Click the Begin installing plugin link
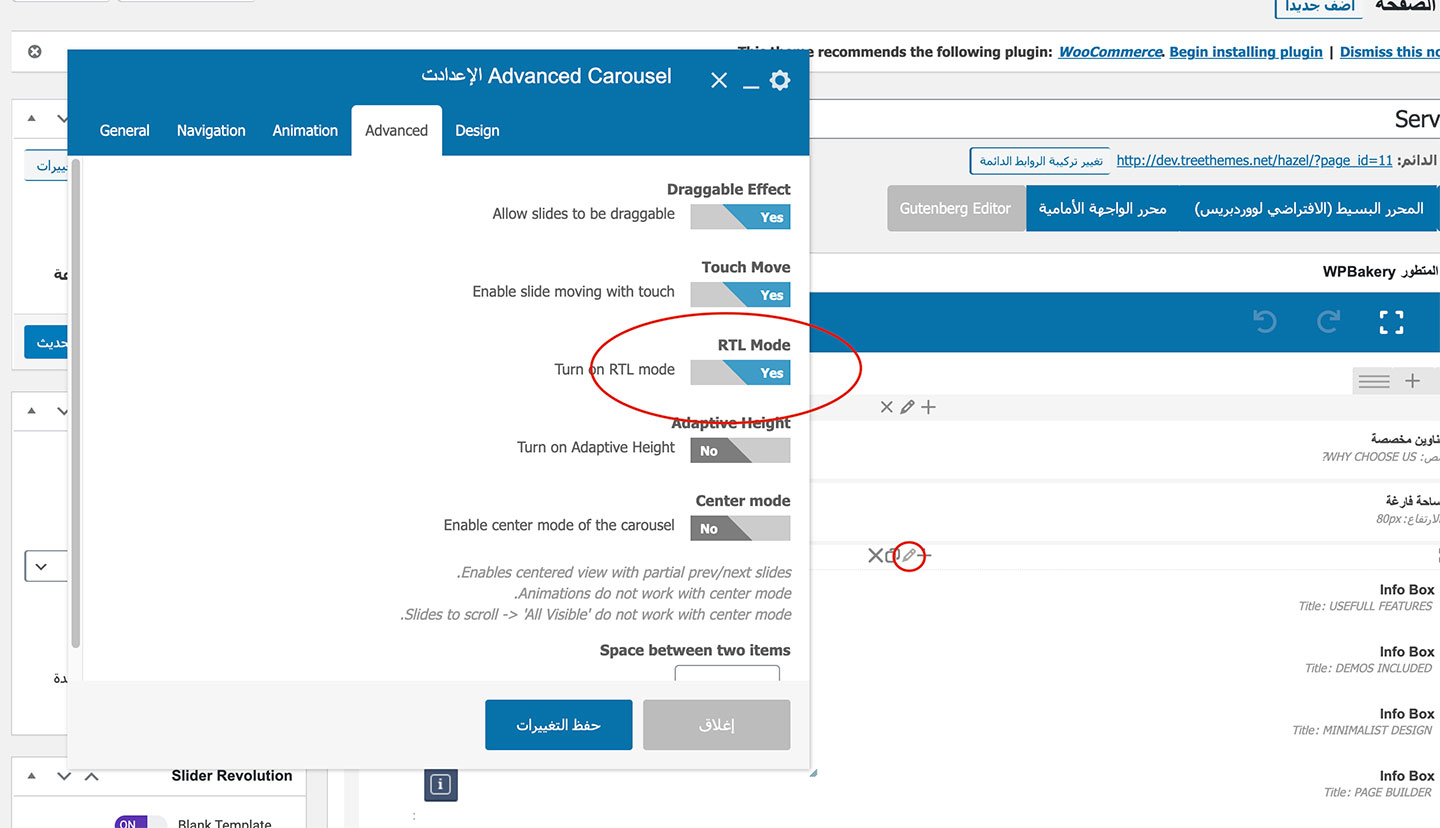Screen dimensions: 1440x828 tap(1245, 52)
